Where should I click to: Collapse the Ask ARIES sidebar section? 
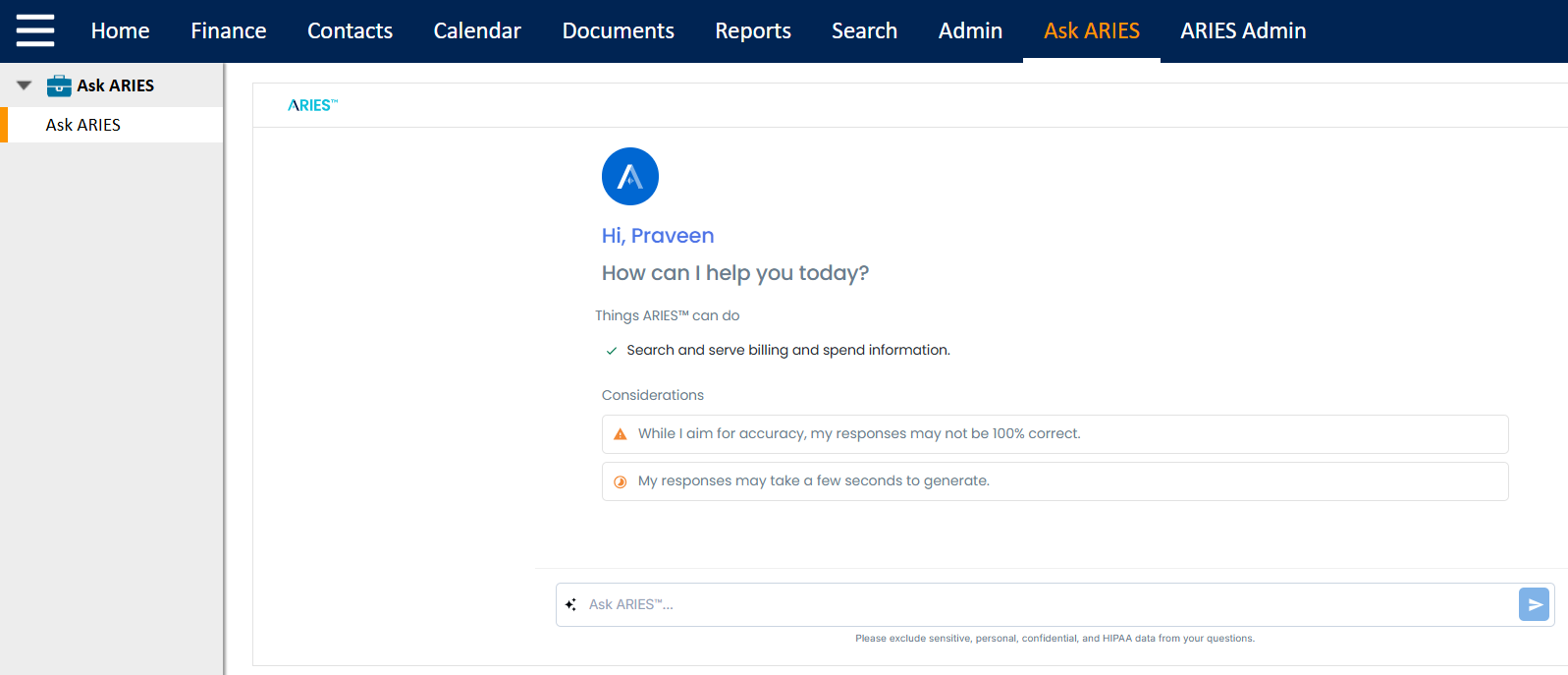pyautogui.click(x=25, y=85)
